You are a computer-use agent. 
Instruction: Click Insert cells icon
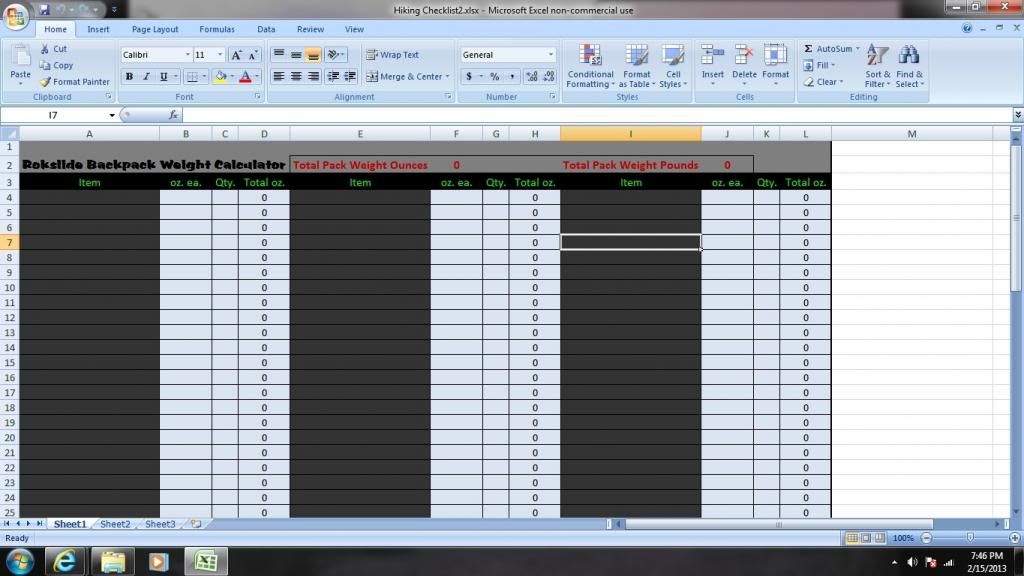point(712,56)
